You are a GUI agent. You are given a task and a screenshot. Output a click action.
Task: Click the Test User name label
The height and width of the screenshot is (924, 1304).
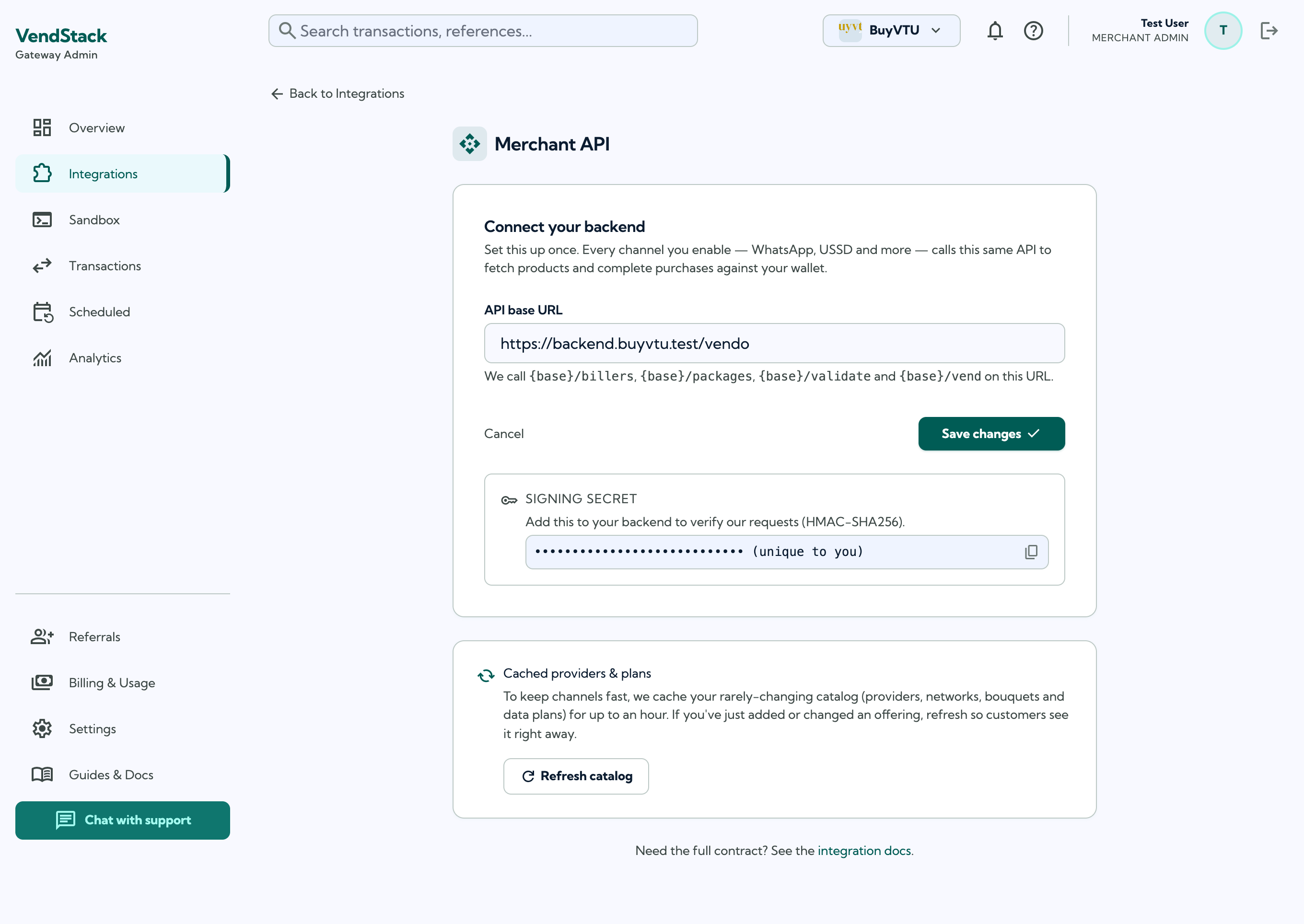(1164, 23)
